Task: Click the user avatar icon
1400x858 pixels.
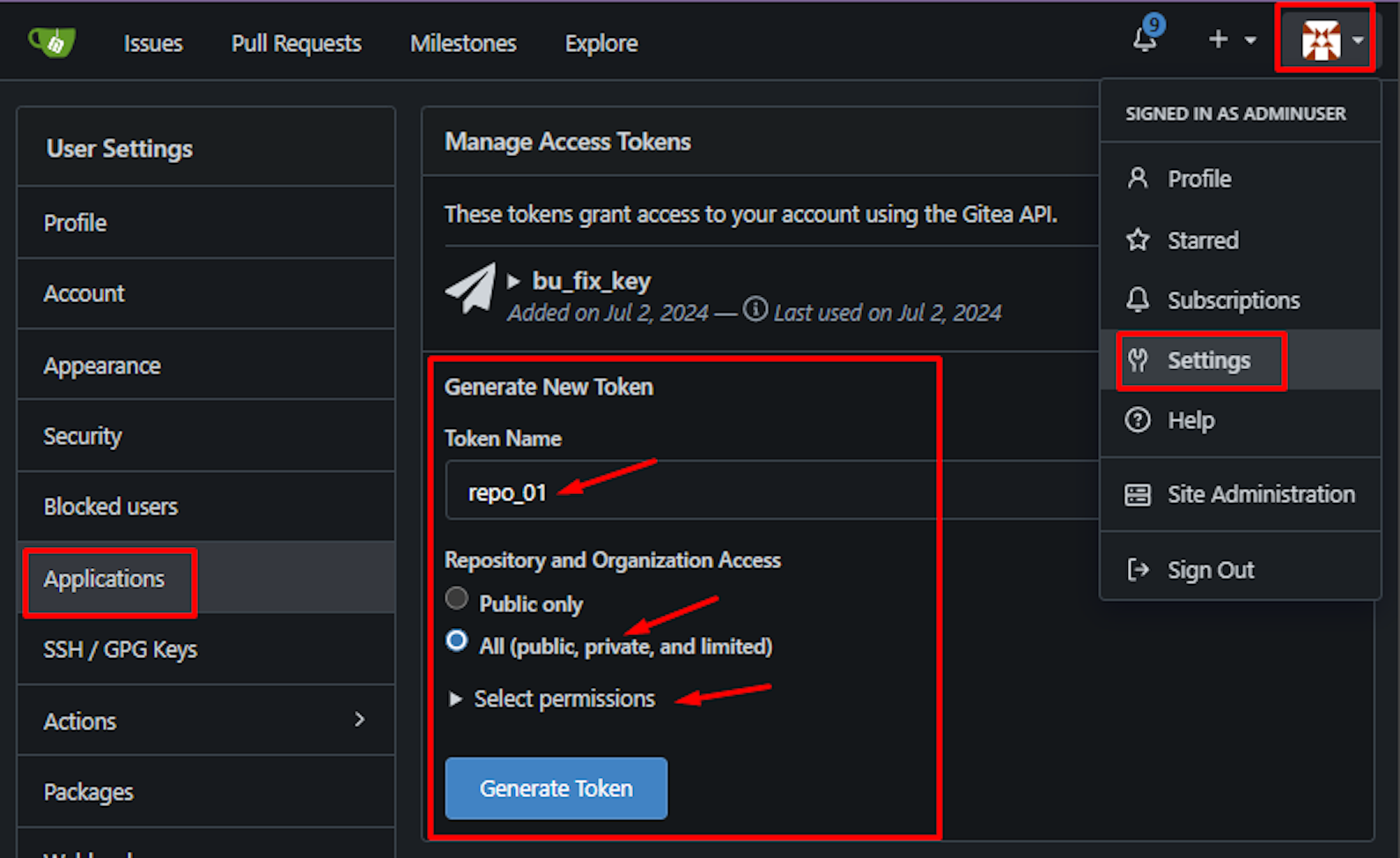Action: [x=1321, y=40]
